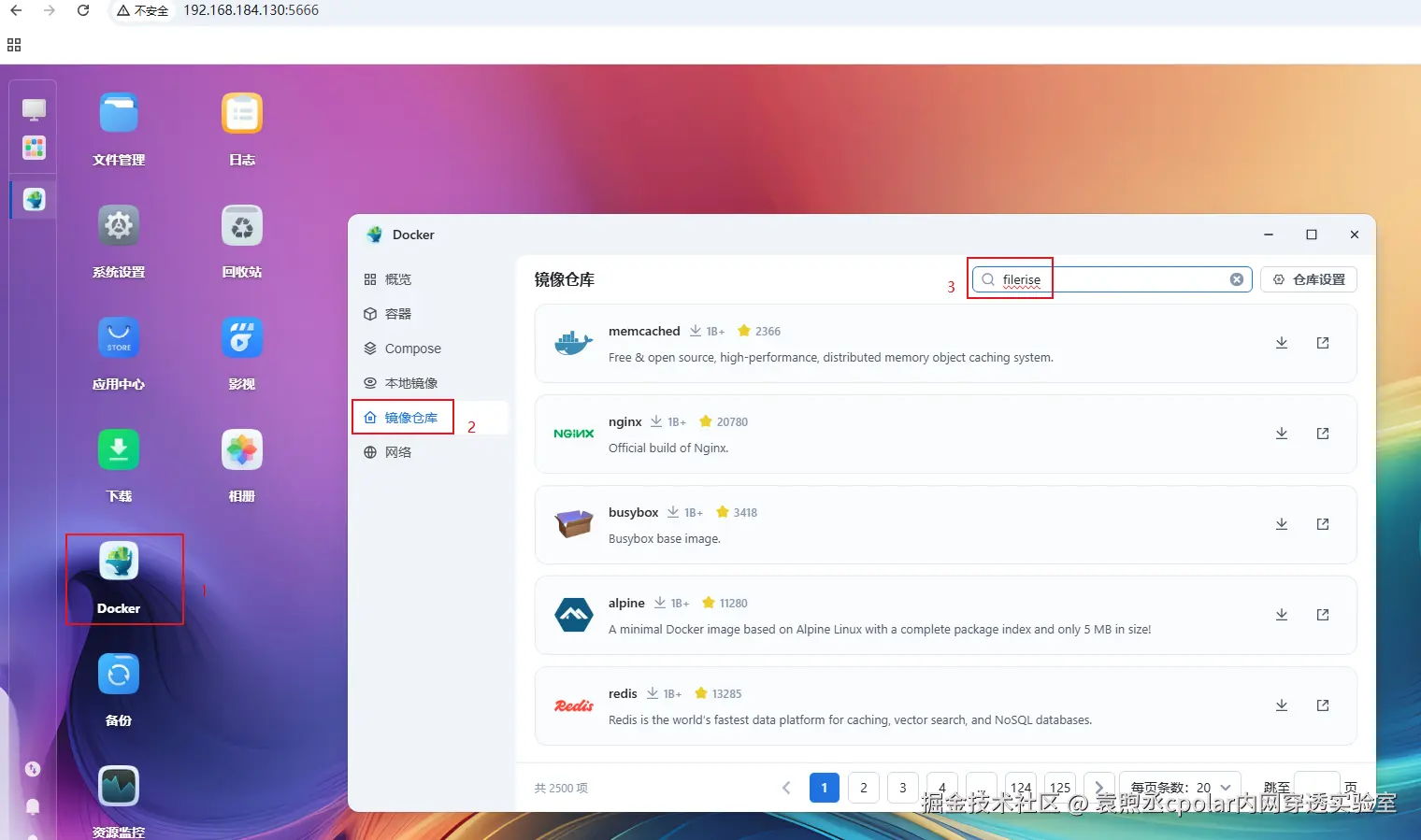
Task: Open the 回收站 recycle bin icon
Action: pyautogui.click(x=242, y=226)
